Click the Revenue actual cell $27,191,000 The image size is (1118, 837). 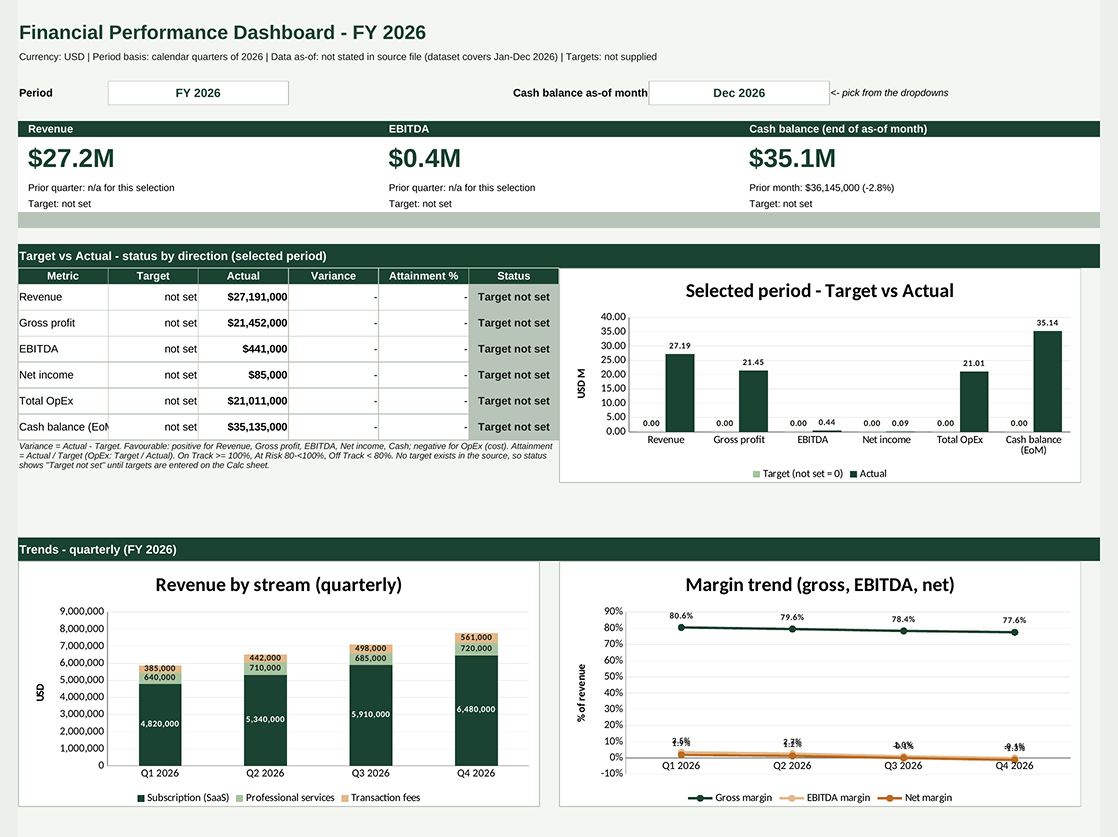point(243,297)
